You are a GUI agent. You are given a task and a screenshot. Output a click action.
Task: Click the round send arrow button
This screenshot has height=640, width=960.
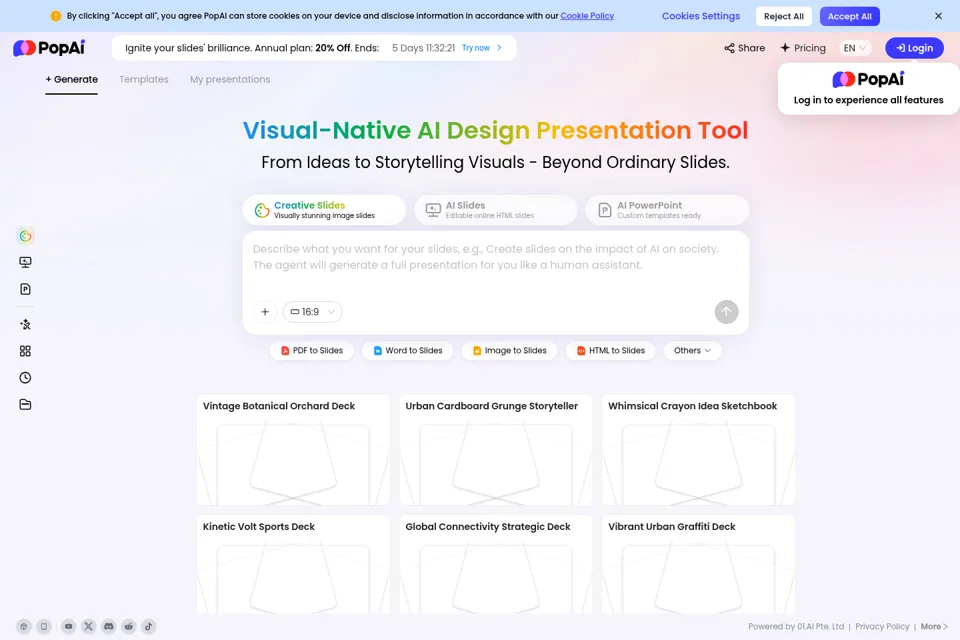(726, 312)
